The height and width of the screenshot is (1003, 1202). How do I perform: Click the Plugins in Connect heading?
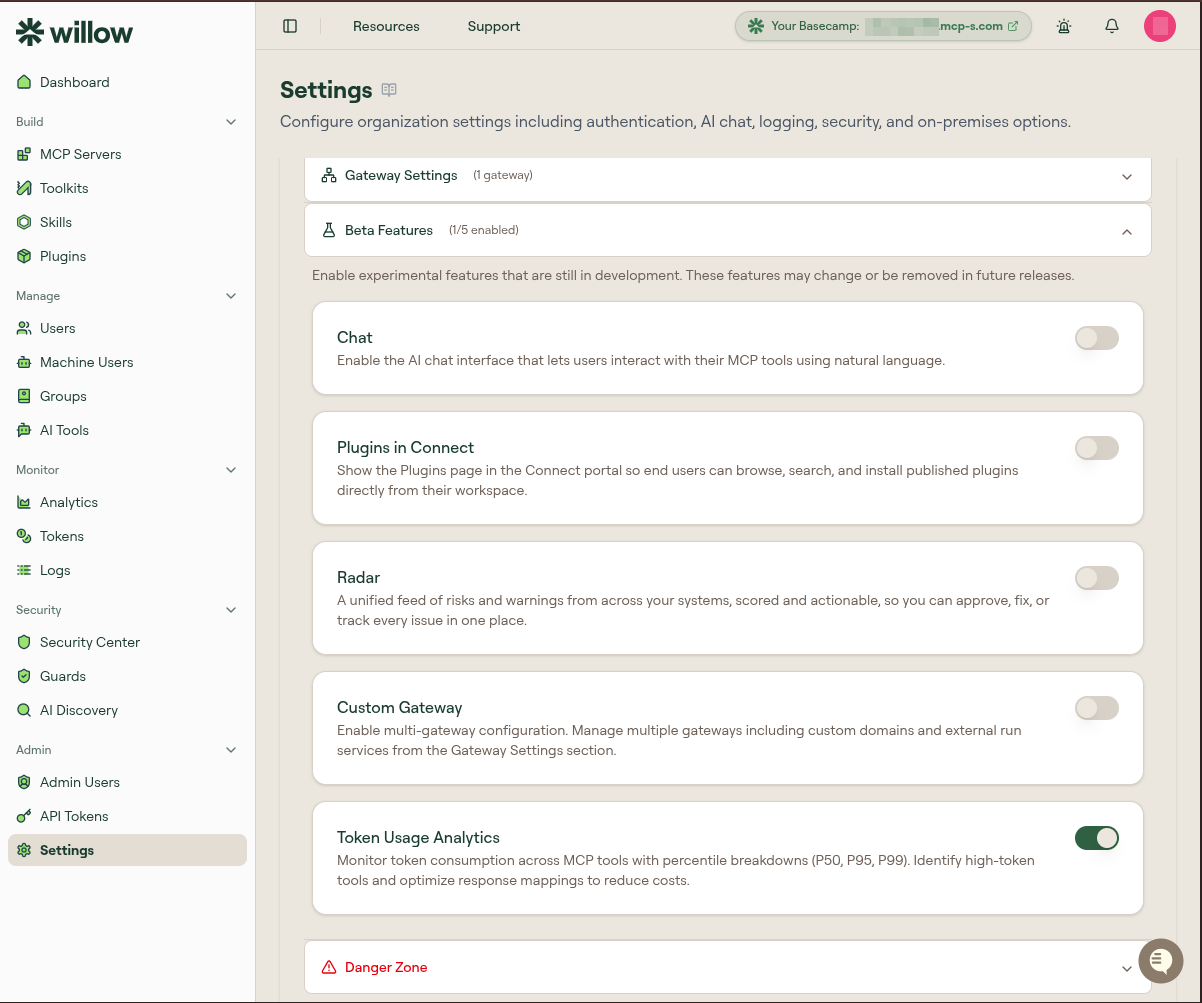[405, 448]
